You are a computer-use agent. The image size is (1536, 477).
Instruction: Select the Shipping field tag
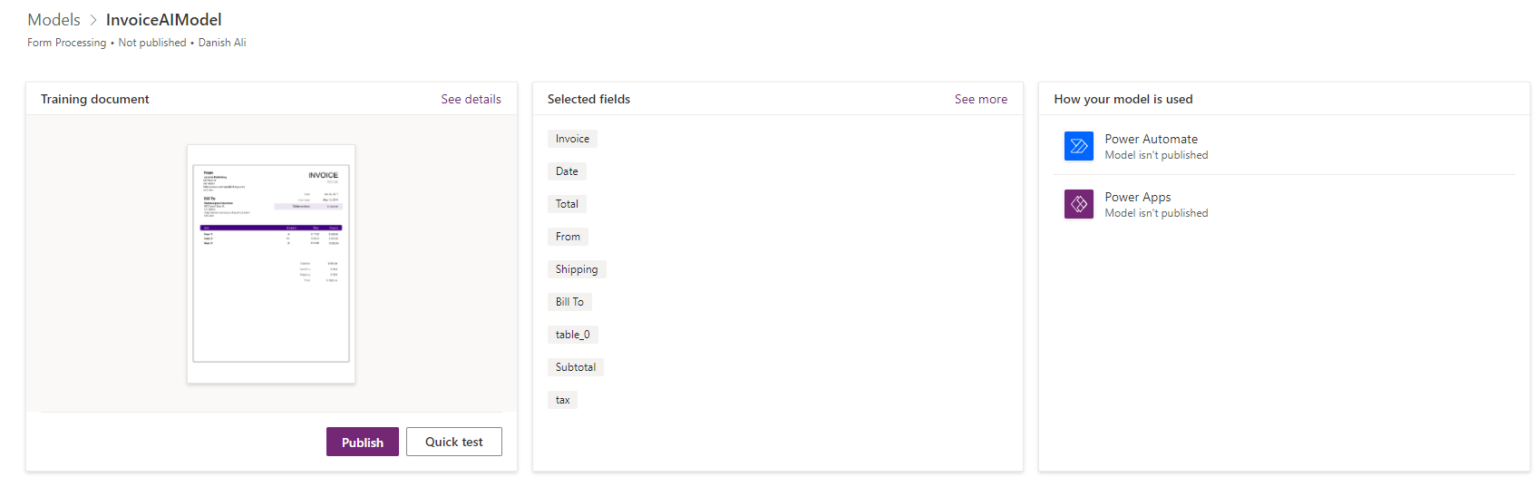(577, 269)
